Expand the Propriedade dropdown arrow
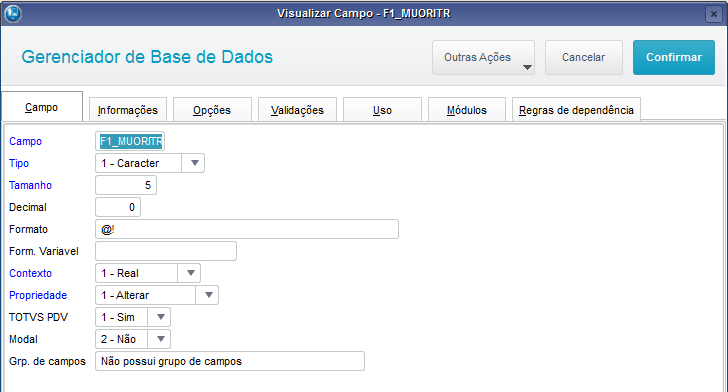Viewport: 728px width, 392px height. tap(208, 295)
